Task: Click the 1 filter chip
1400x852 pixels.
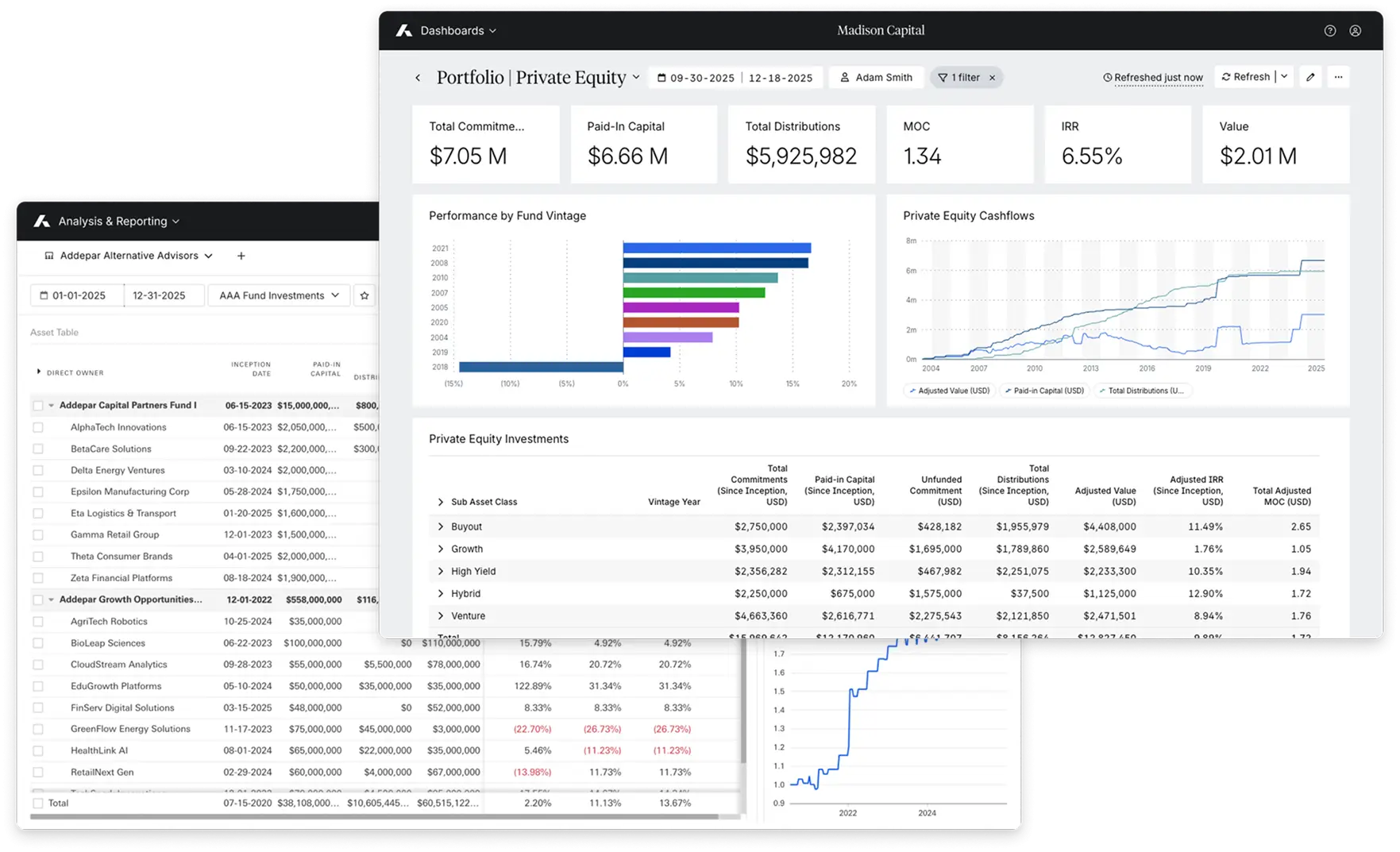Action: click(966, 77)
